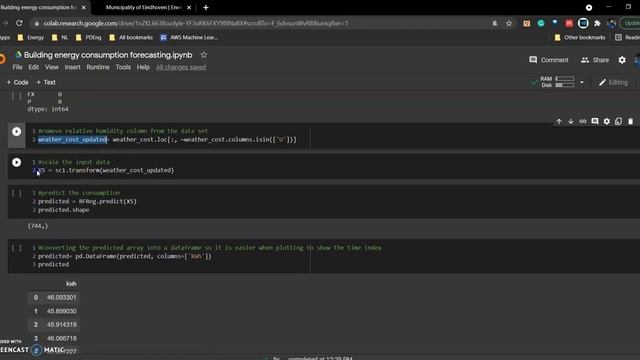Bookmark this page with the star
The height and width of the screenshot is (360, 640).
(x=509, y=23)
